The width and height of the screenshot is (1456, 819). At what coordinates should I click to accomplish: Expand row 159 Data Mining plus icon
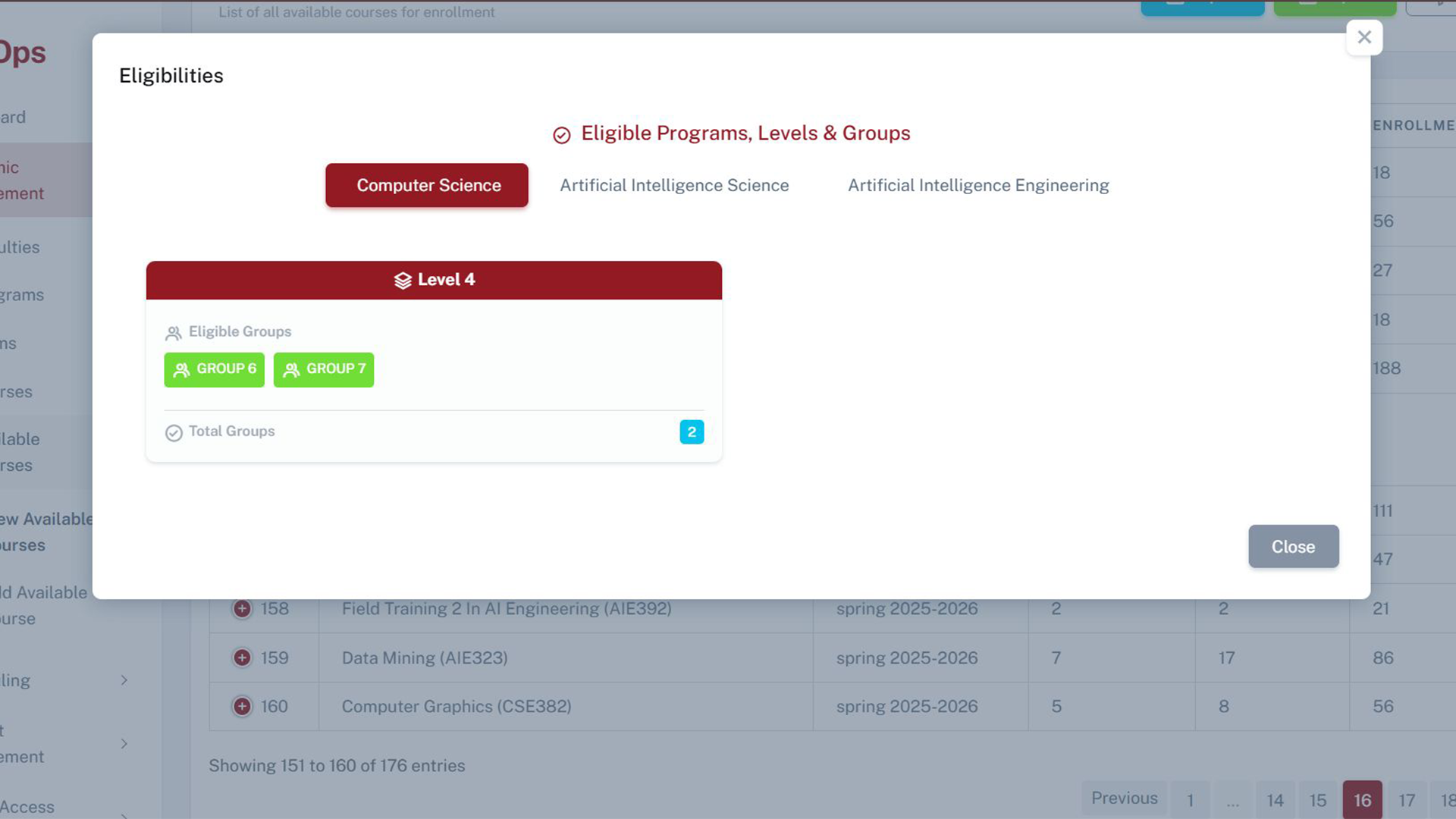pos(242,657)
